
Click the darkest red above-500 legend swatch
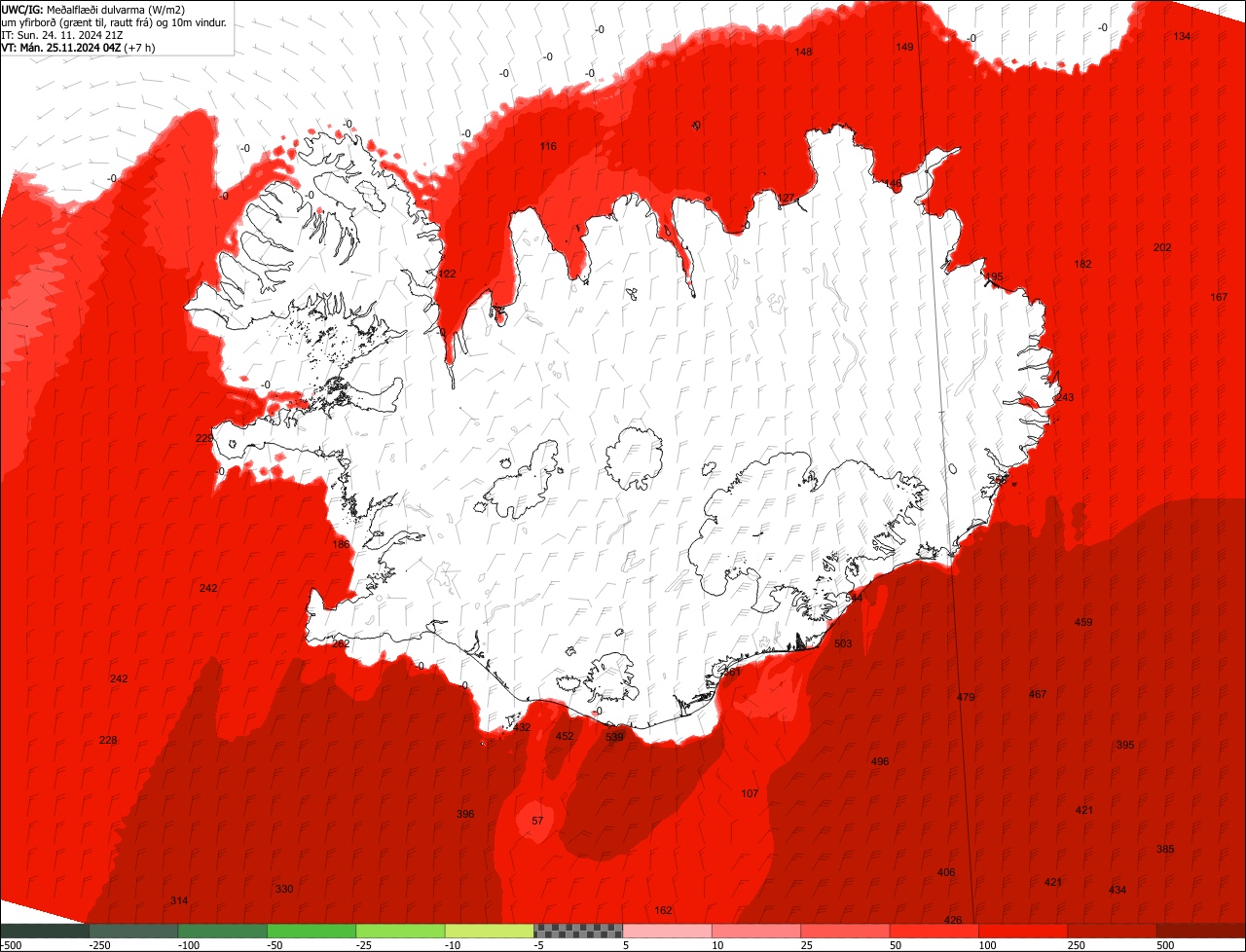click(x=1201, y=931)
